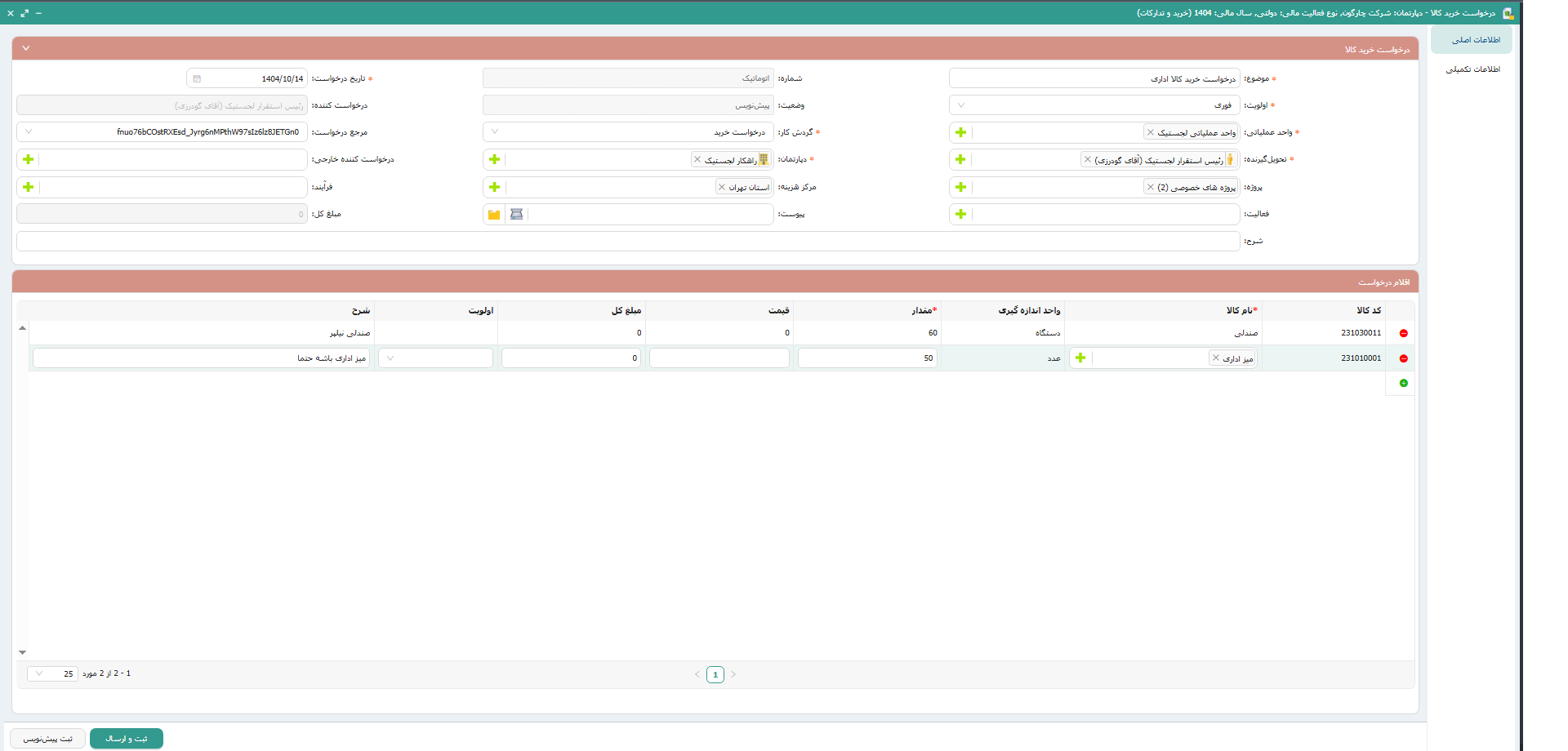This screenshot has height=751, width=1568.
Task: Expand the گردش کار workflow dropdown
Action: 495,132
